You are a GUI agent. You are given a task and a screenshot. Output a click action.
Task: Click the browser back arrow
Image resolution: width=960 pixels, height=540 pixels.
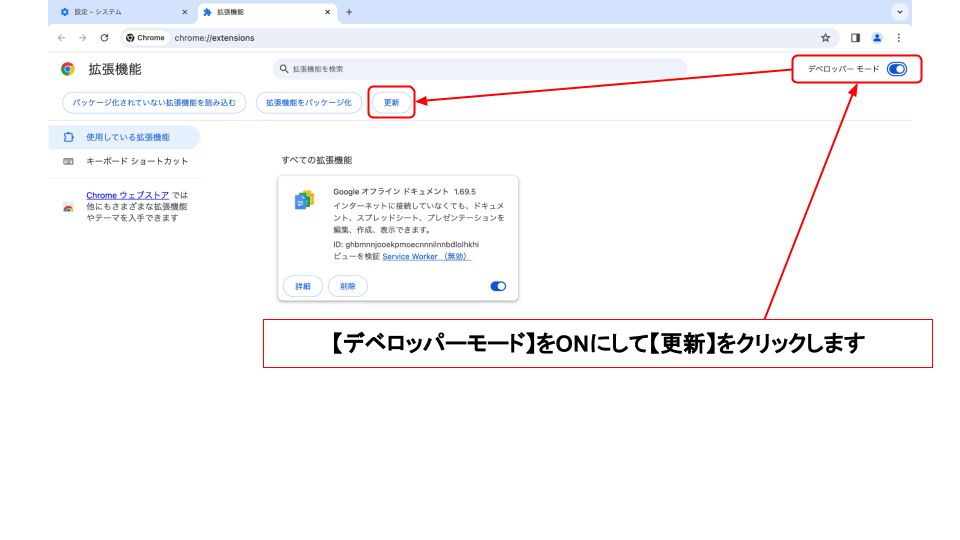61,38
